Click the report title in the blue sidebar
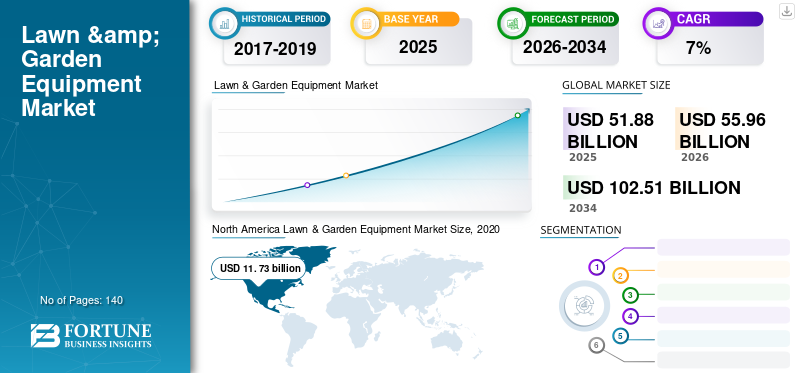The image size is (800, 373). click(x=90, y=71)
